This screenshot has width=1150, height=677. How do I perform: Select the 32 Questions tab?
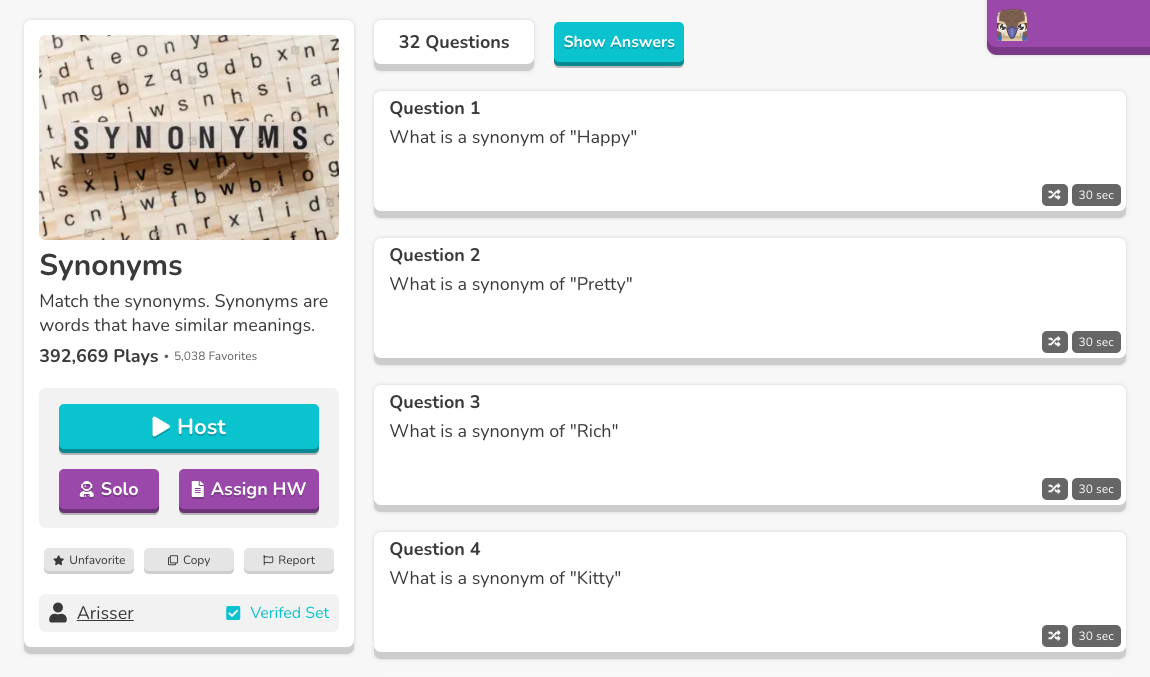click(453, 42)
